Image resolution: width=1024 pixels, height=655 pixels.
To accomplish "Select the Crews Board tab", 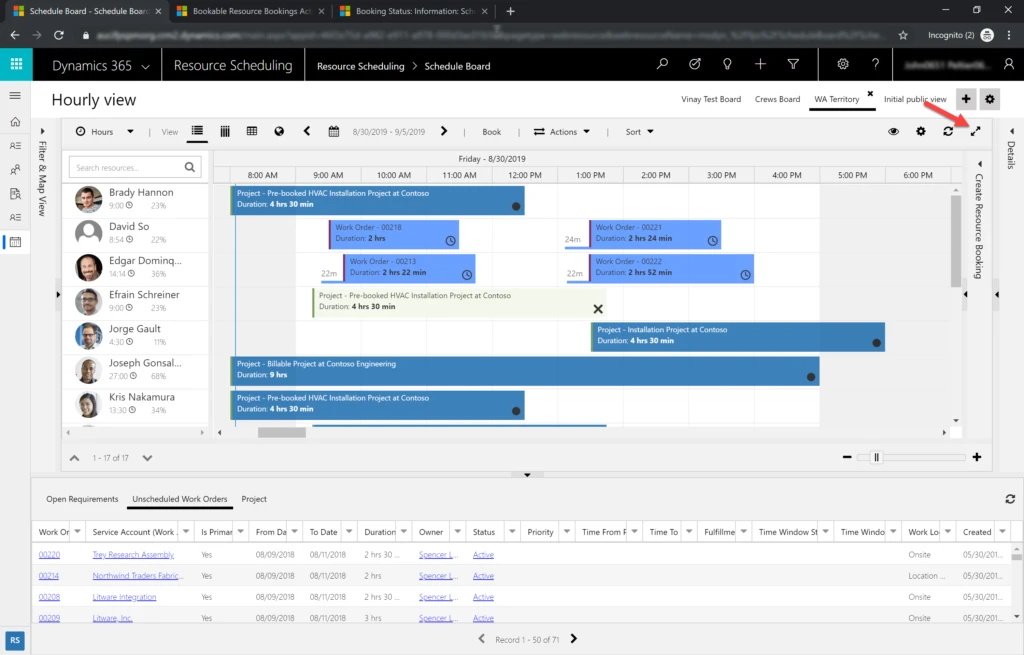I will coord(777,99).
